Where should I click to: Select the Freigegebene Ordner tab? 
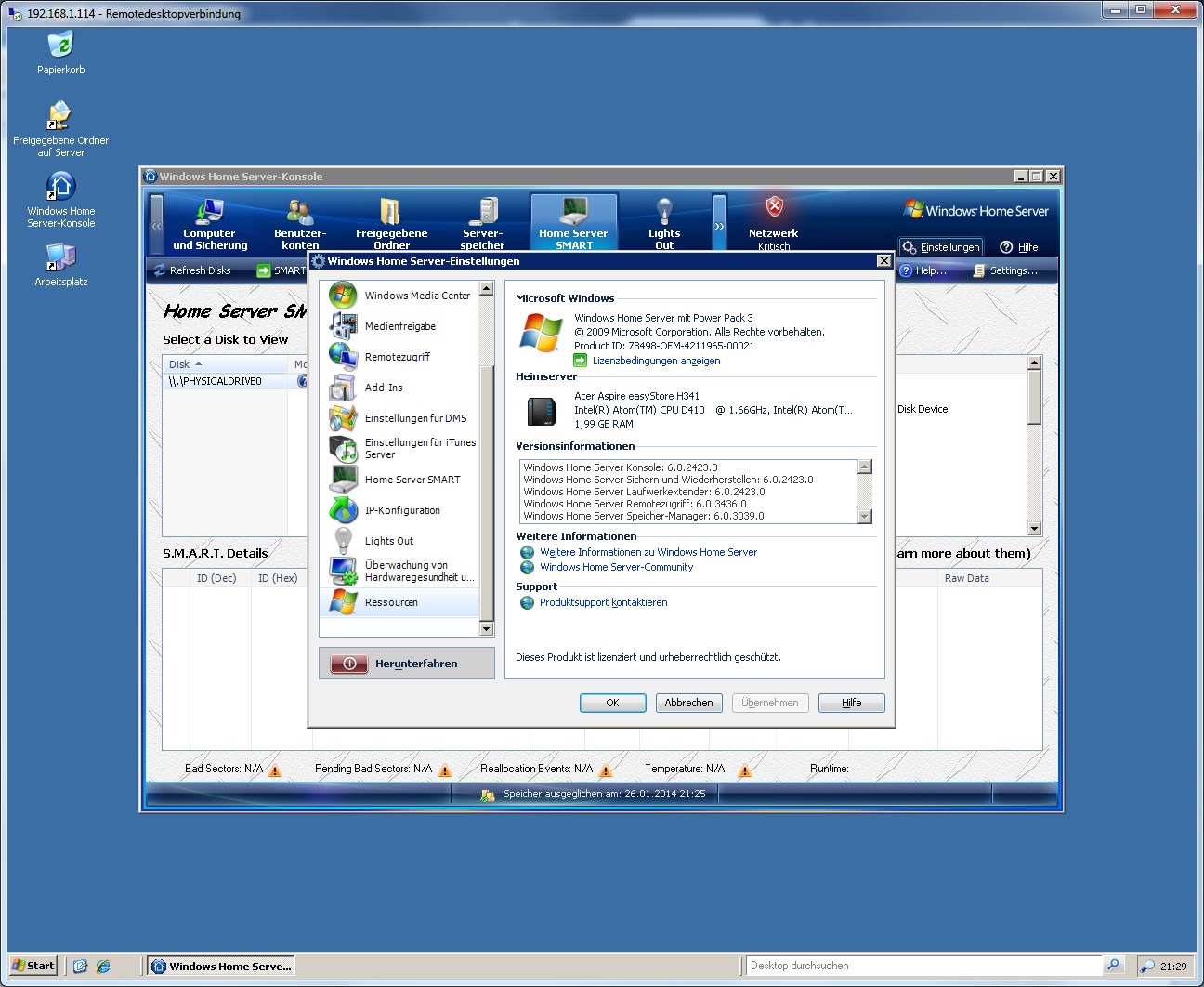coord(391,224)
